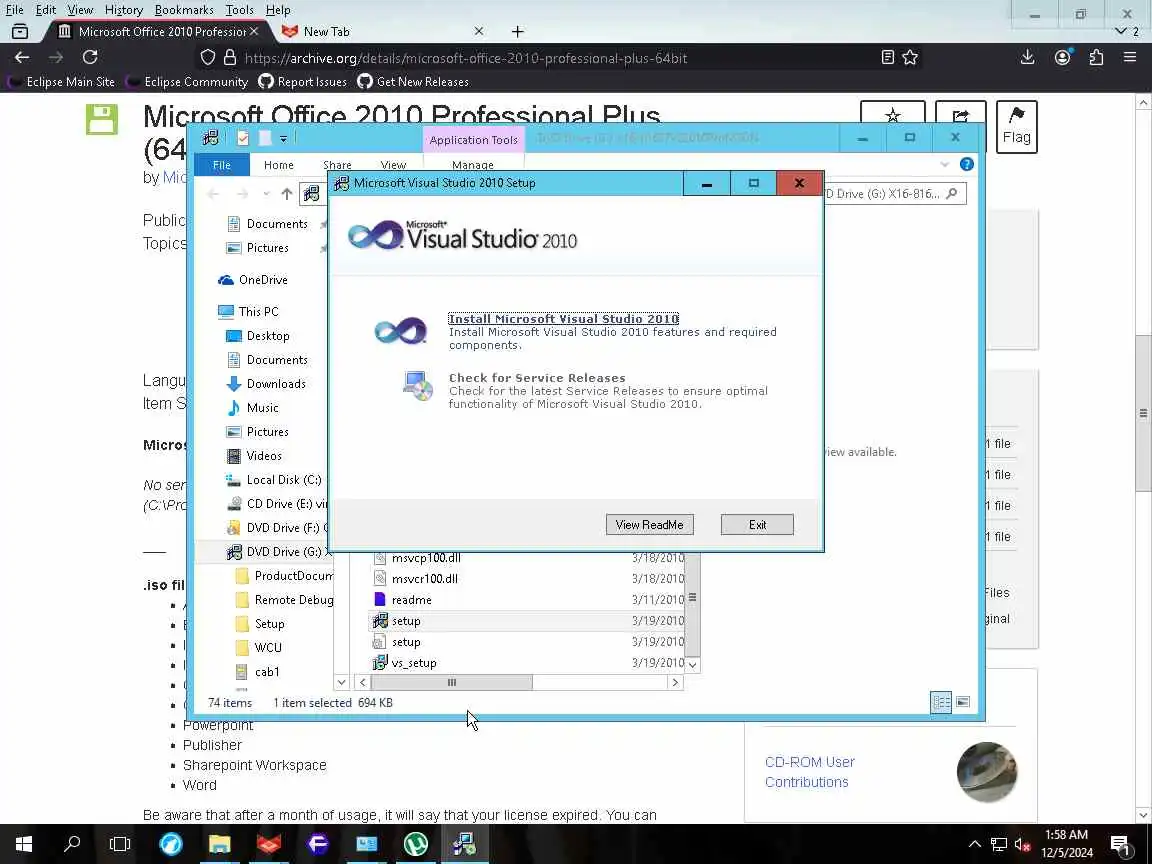This screenshot has height=864, width=1152.
Task: Click Explorer search box for DVD Drive
Action: pos(893,194)
